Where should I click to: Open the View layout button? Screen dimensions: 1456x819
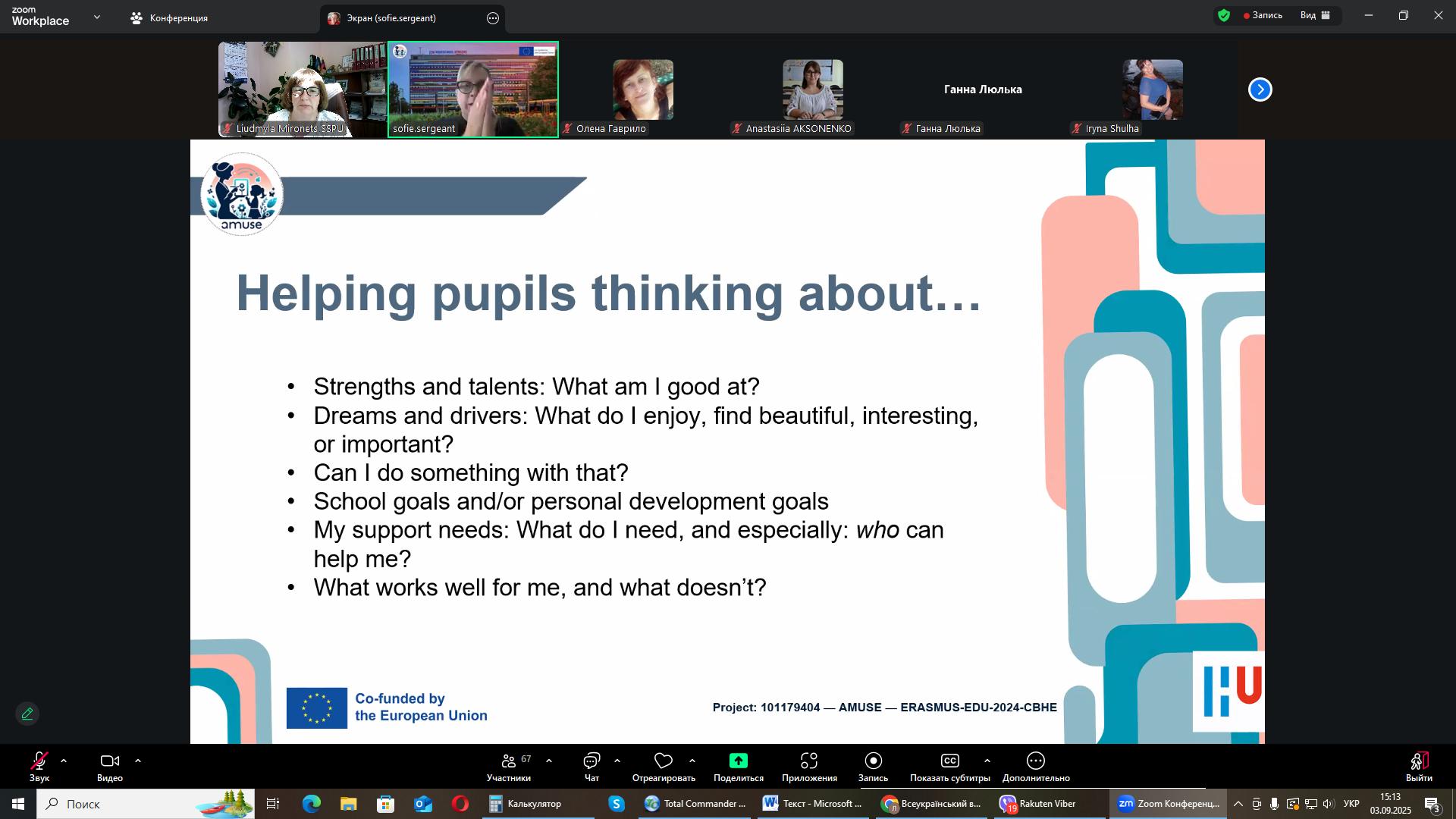(1316, 15)
